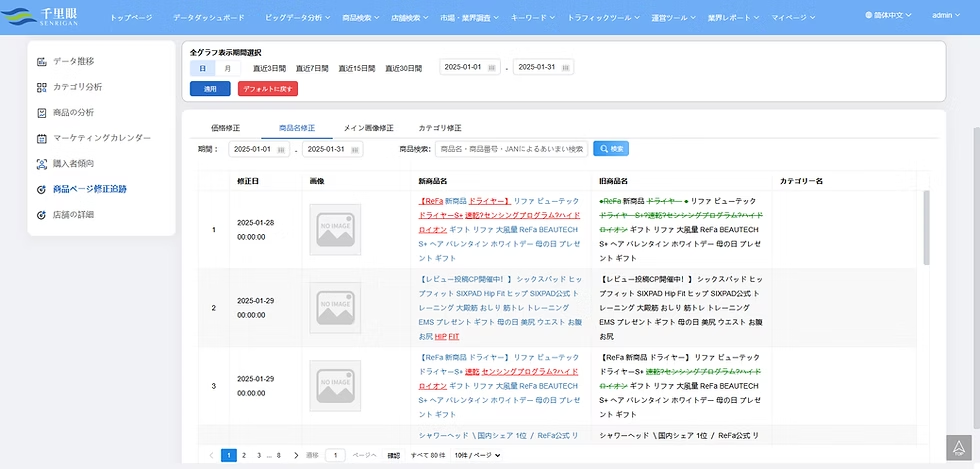Screen dimensions: 980x469
Task: Click row 2 new product name SIXPAD link
Action: [x=499, y=308]
